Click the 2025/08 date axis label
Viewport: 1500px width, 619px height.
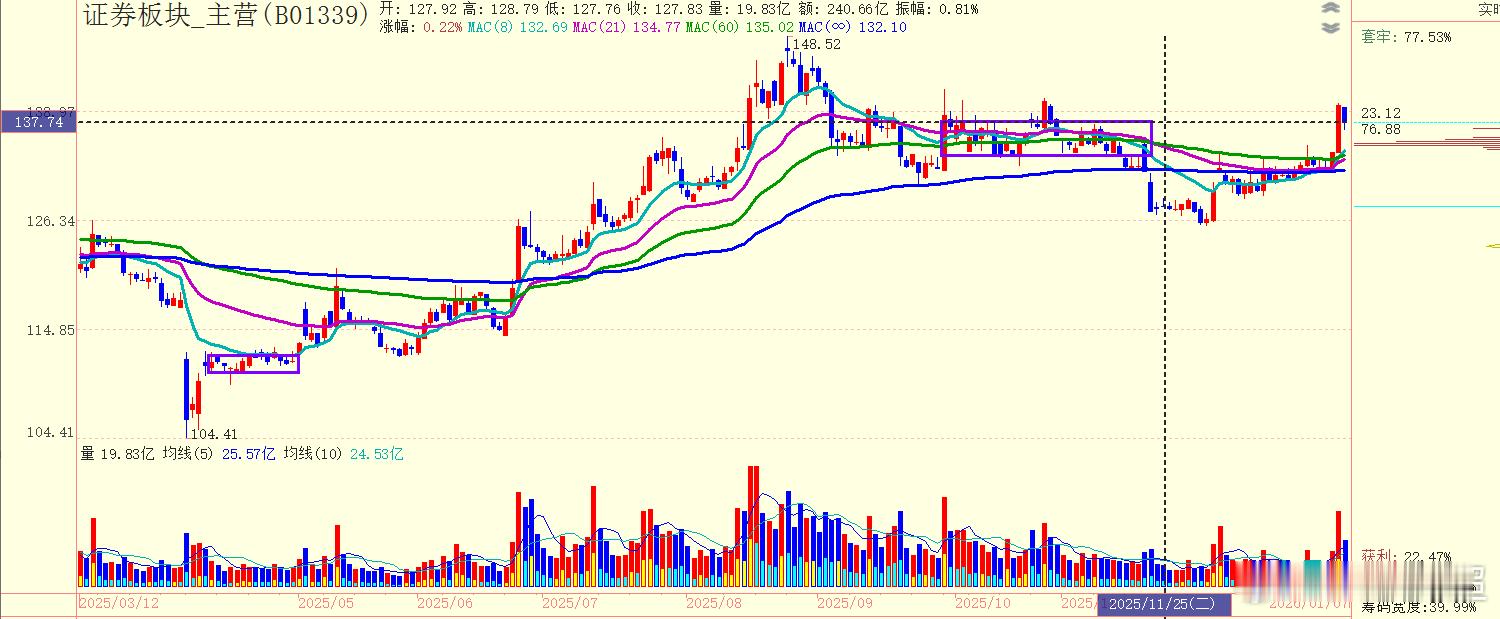tap(715, 603)
